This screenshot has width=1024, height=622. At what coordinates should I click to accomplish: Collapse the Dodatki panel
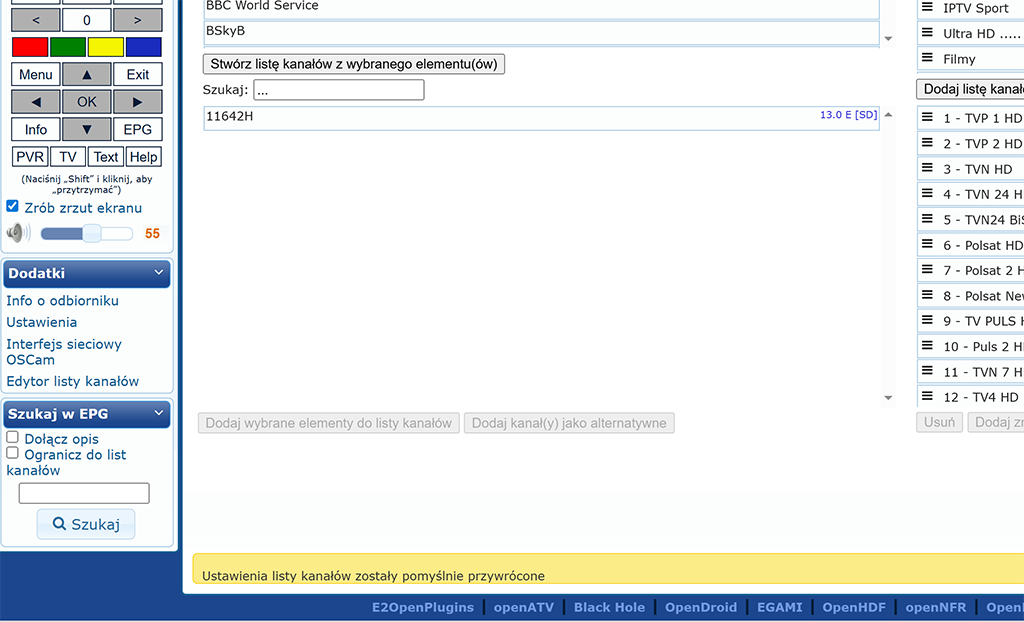point(158,273)
